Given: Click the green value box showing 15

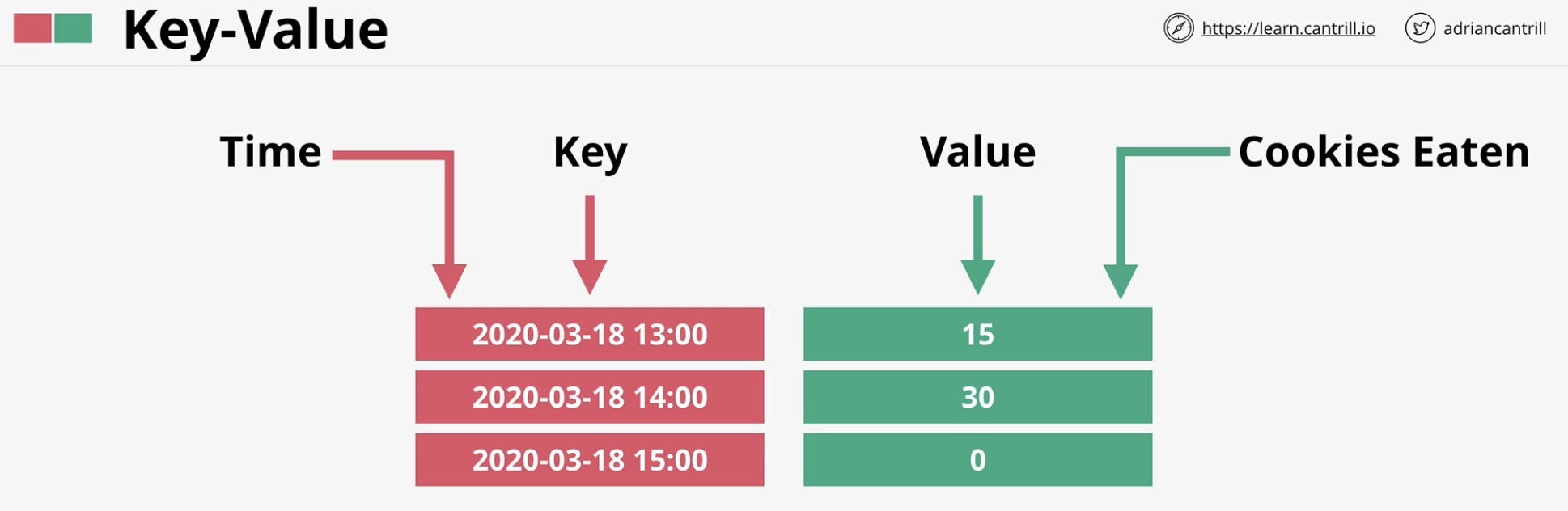Looking at the screenshot, I should [x=977, y=334].
